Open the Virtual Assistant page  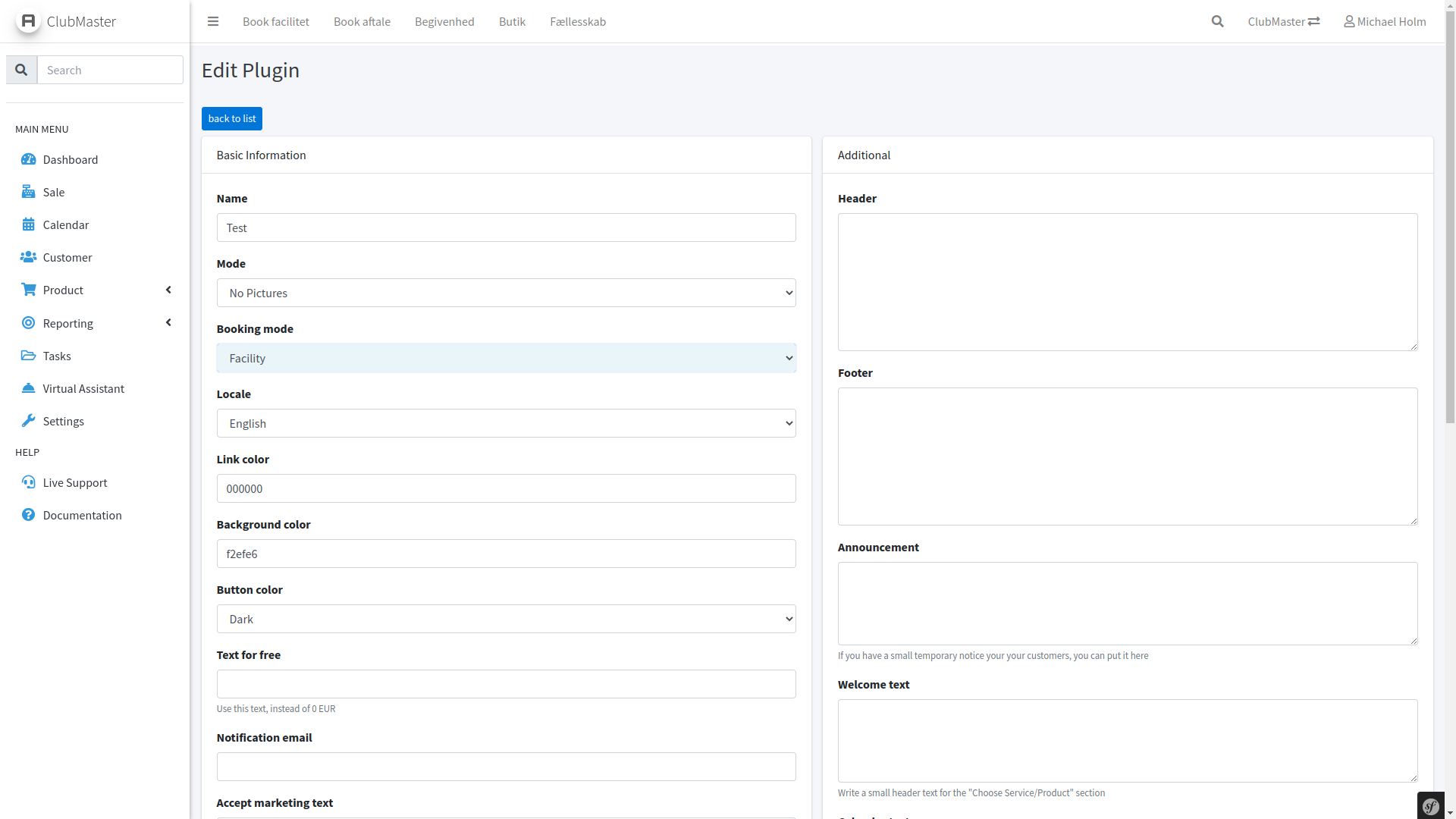[83, 388]
